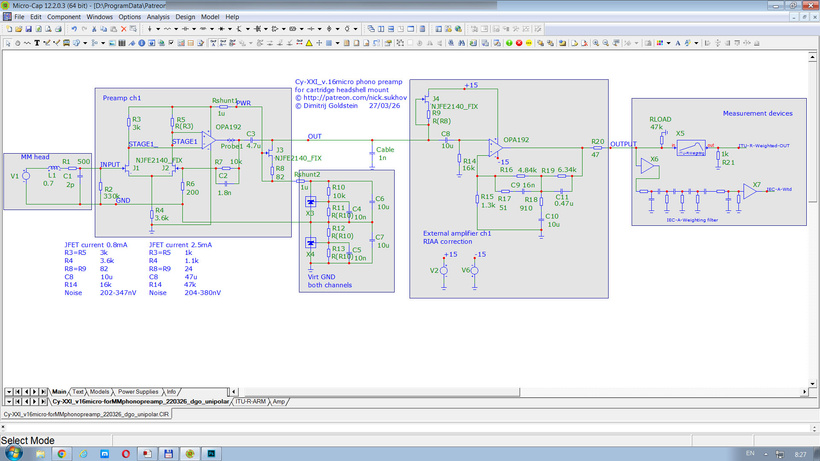Click the red circle X toolbar icon
This screenshot has width=820, height=461.
[x=519, y=43]
